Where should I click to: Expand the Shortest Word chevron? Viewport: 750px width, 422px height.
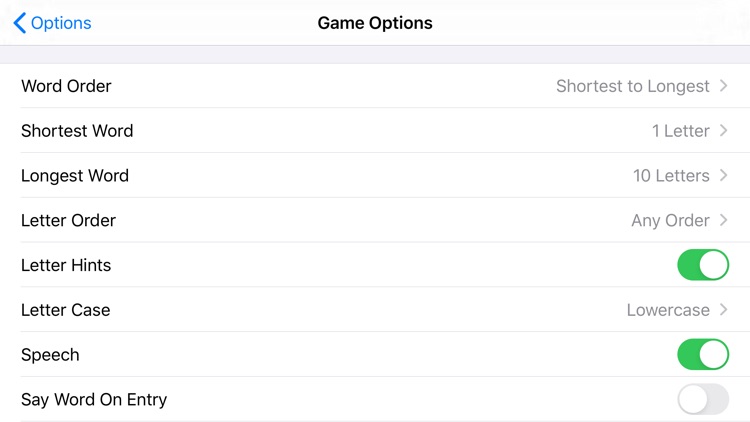point(724,131)
